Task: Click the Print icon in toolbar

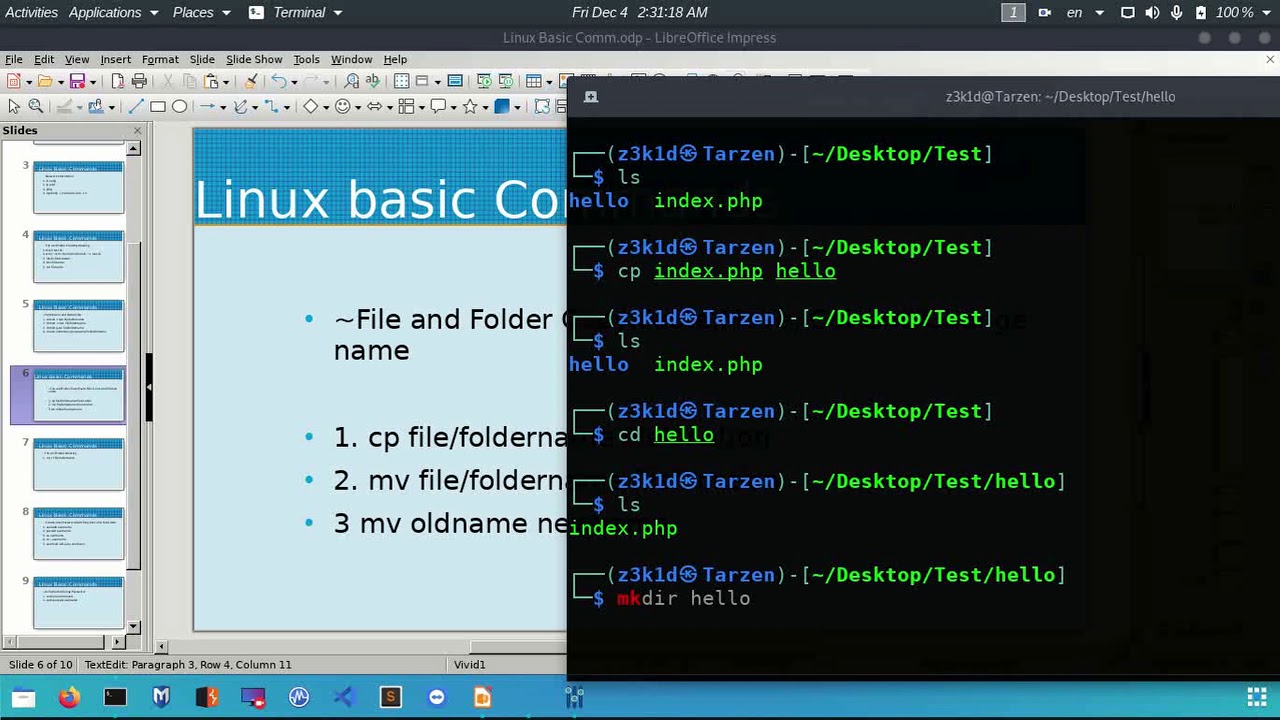Action: (140, 81)
